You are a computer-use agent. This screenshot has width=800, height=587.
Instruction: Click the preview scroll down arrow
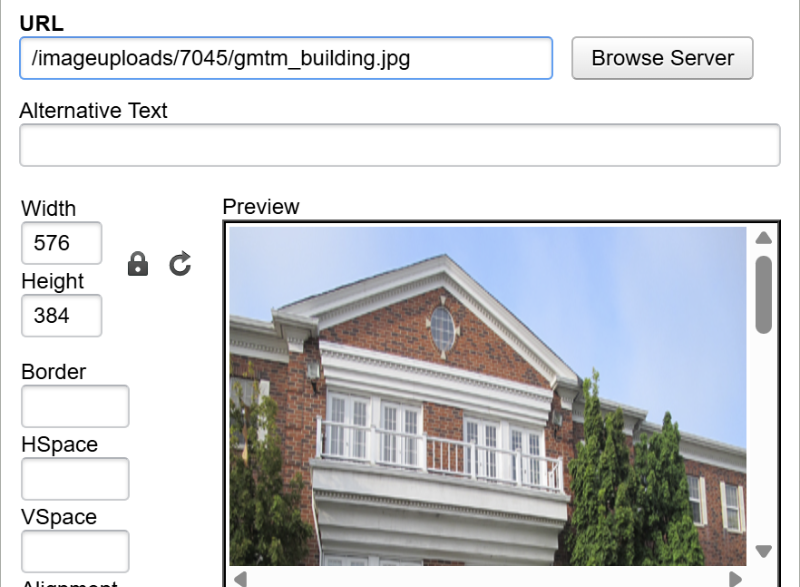(x=763, y=551)
